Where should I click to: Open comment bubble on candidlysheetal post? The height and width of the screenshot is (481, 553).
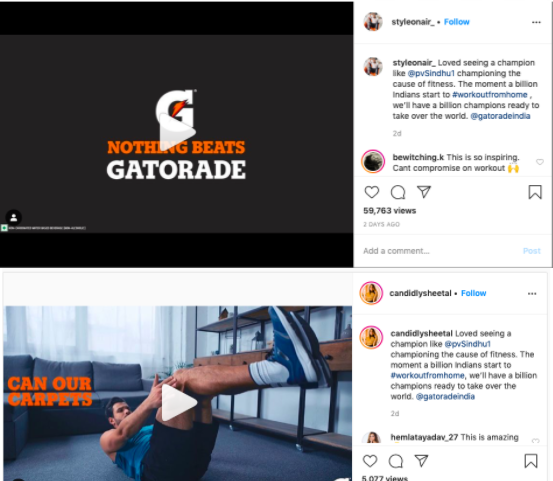tap(396, 461)
